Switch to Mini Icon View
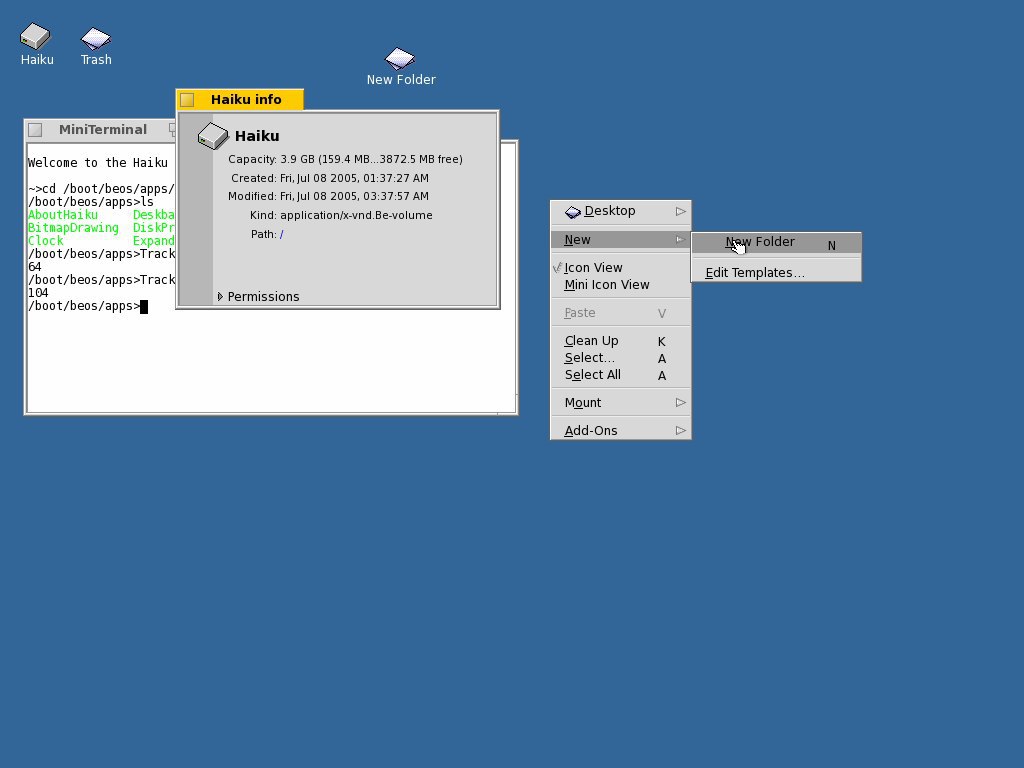Viewport: 1024px width, 768px height. (620, 285)
